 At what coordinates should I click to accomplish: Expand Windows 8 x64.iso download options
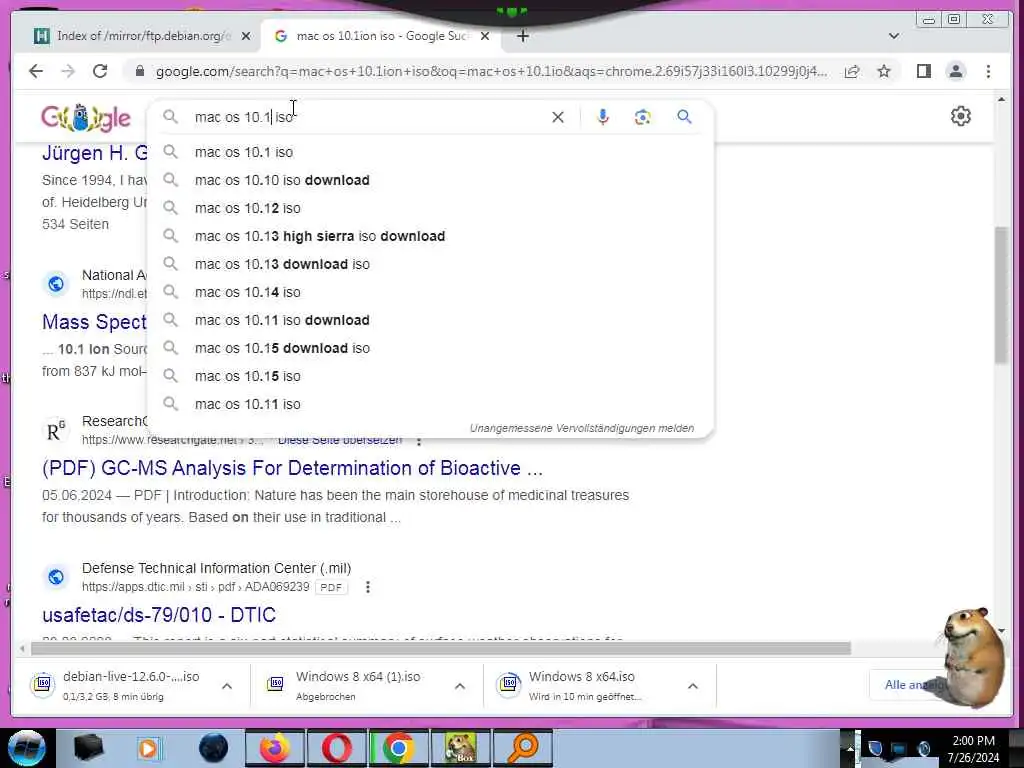(x=693, y=686)
